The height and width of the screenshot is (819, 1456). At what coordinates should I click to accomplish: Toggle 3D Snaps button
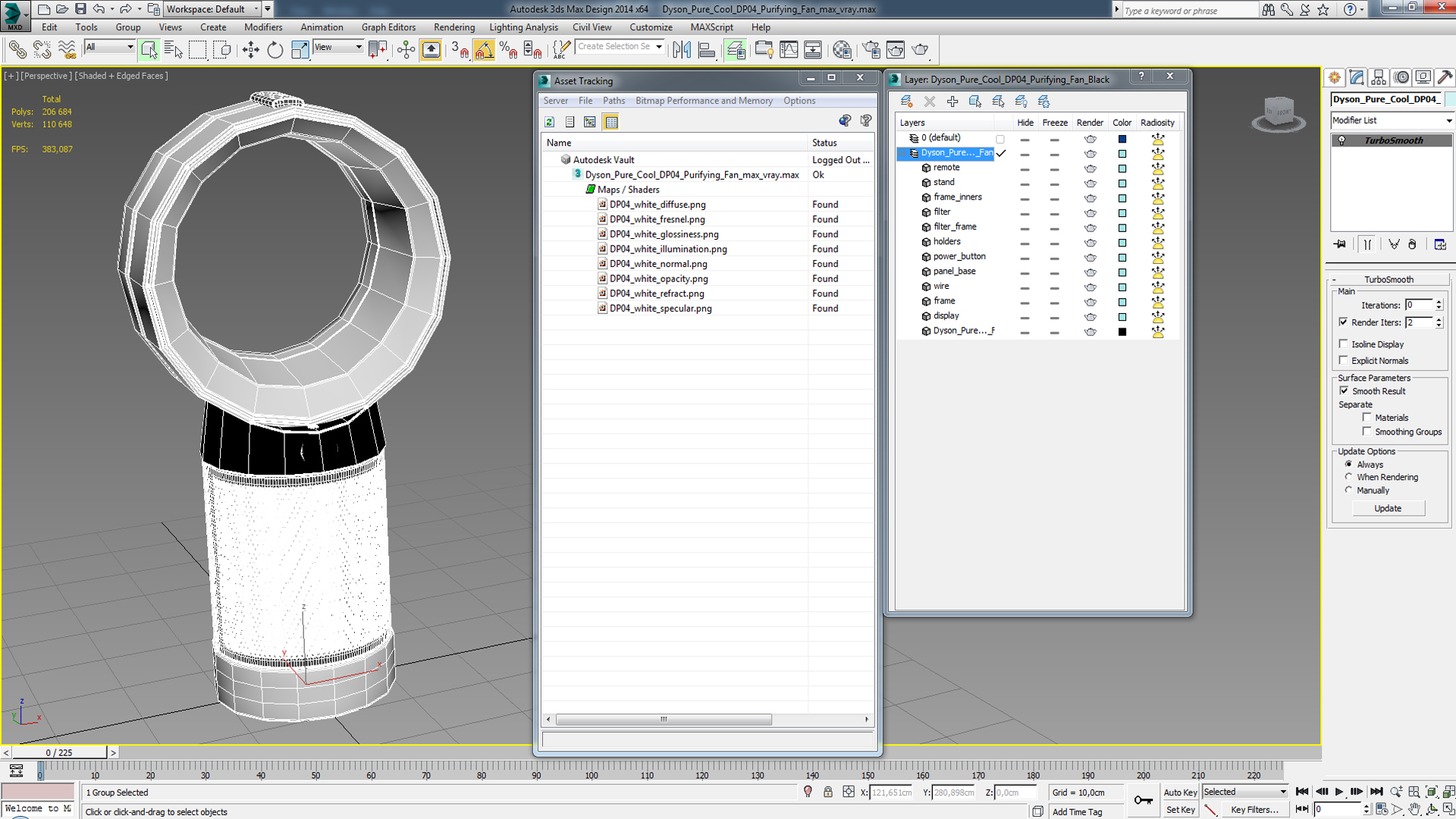(460, 50)
